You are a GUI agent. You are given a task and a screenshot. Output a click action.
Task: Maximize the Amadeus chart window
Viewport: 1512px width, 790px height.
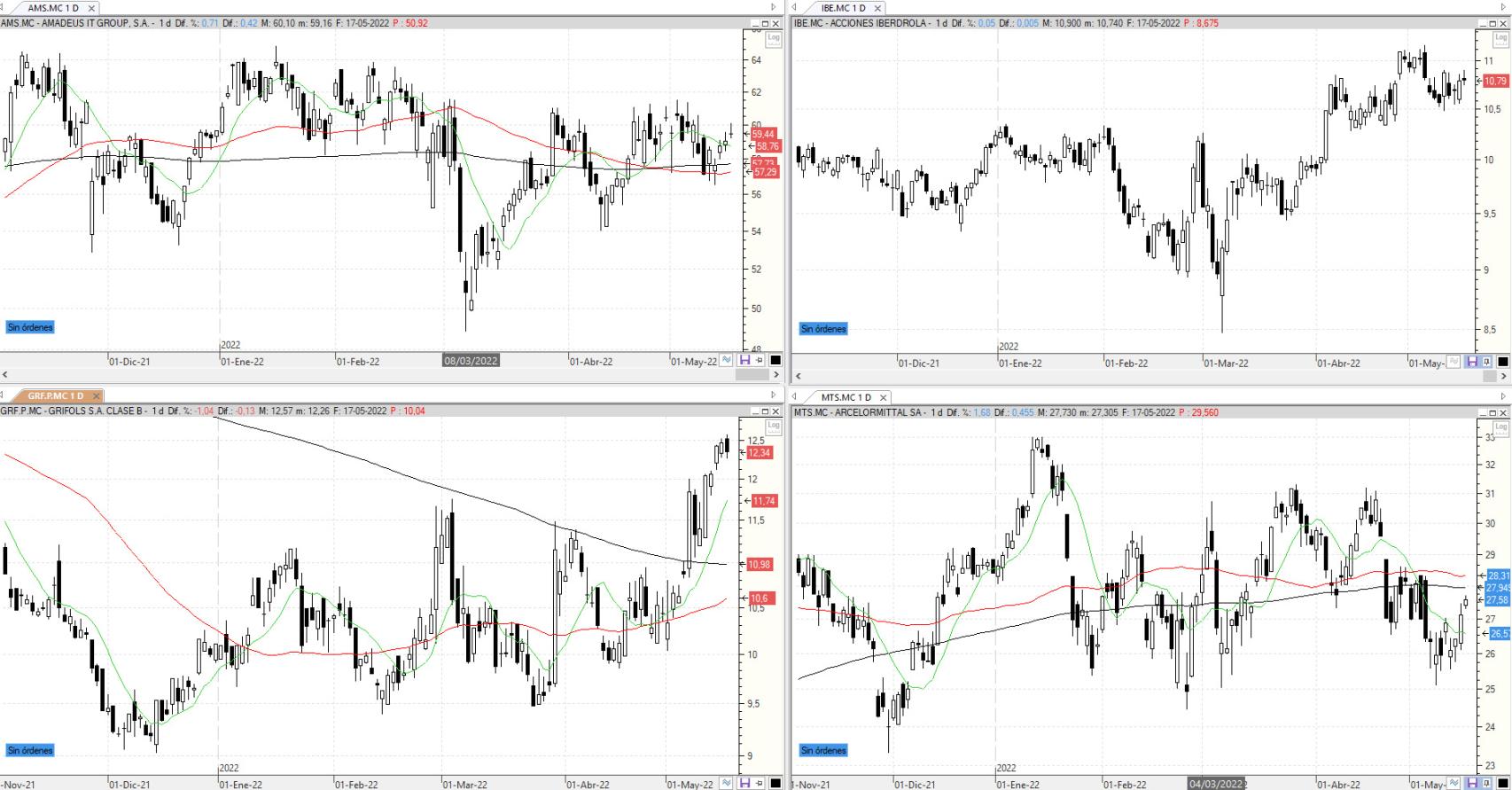(x=765, y=24)
